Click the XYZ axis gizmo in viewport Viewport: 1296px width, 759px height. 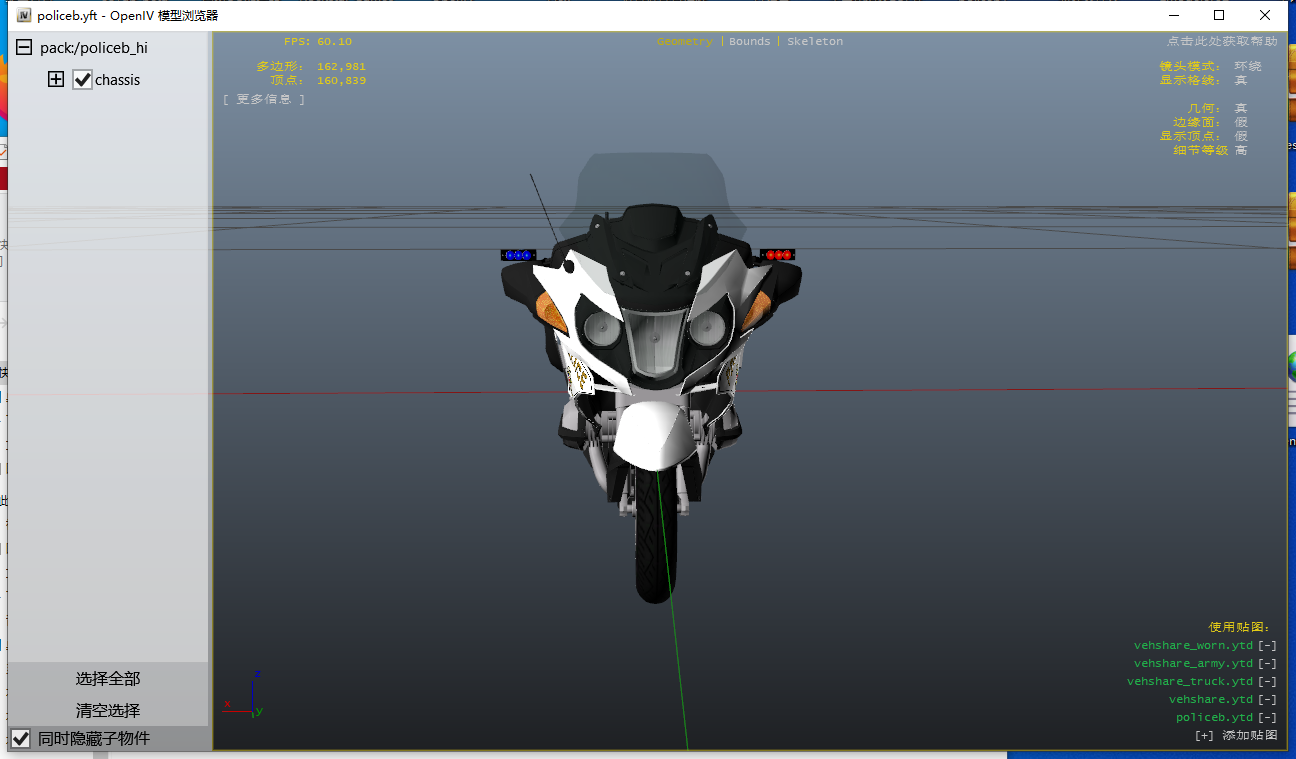click(248, 696)
